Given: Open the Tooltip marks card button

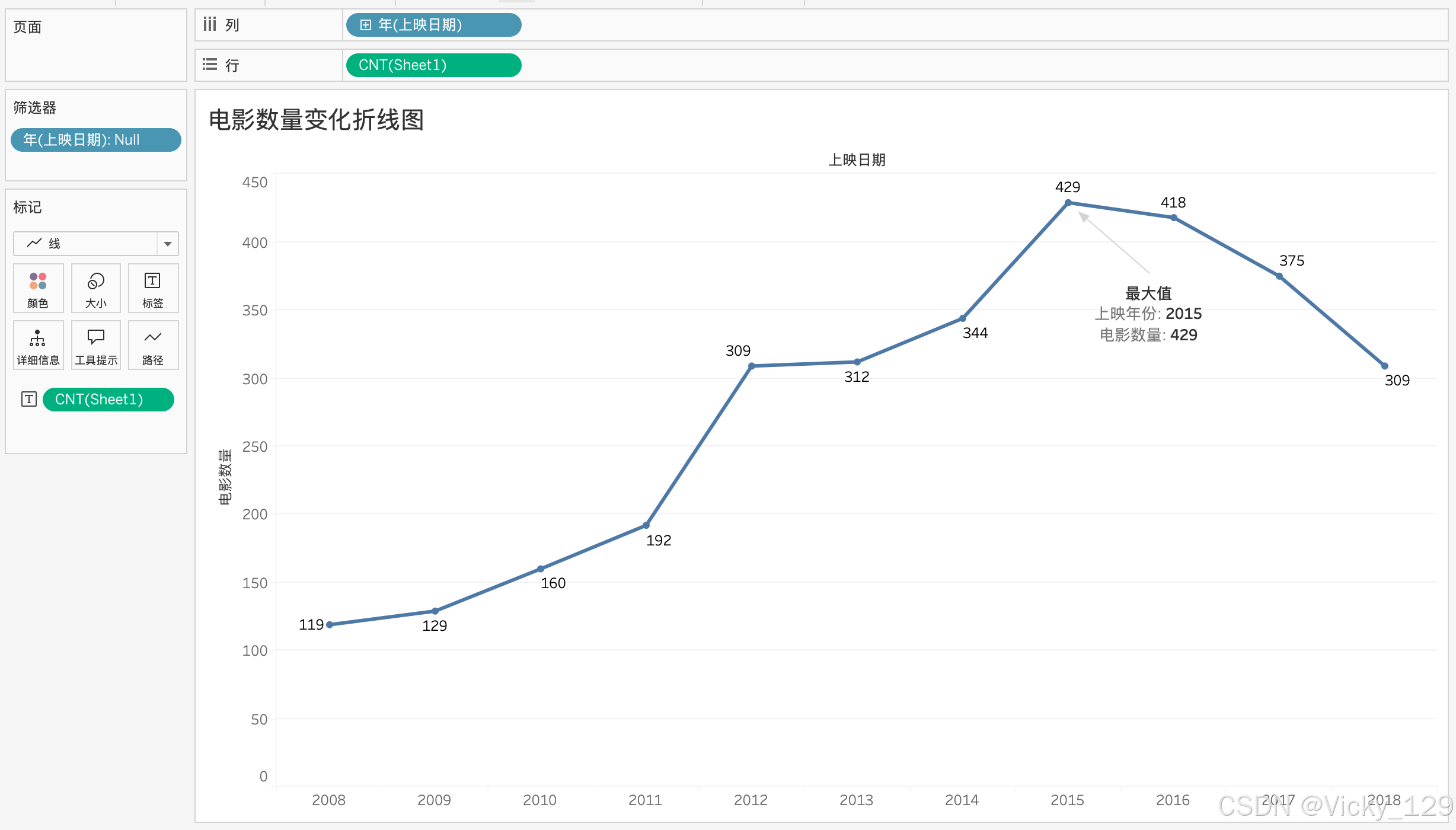Looking at the screenshot, I should click(x=95, y=345).
